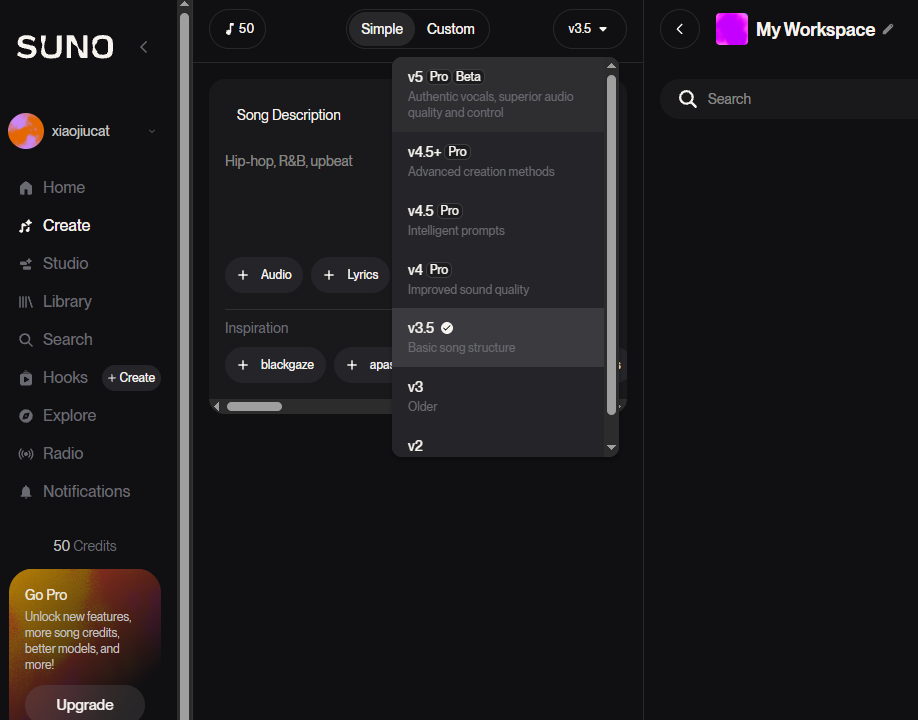Switch to Simple mode

382,29
